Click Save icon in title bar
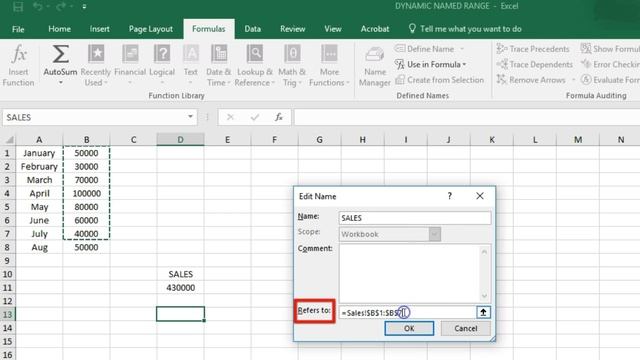Screen dimensions: 640x360 tap(18, 7)
